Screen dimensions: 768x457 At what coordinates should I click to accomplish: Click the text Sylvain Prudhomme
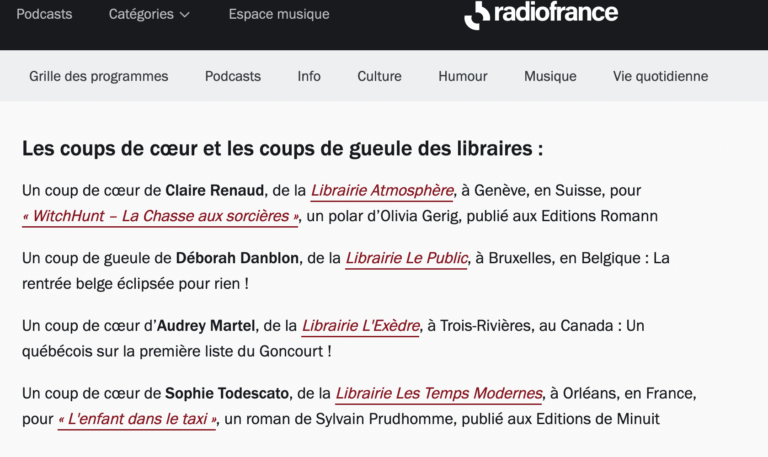384,419
